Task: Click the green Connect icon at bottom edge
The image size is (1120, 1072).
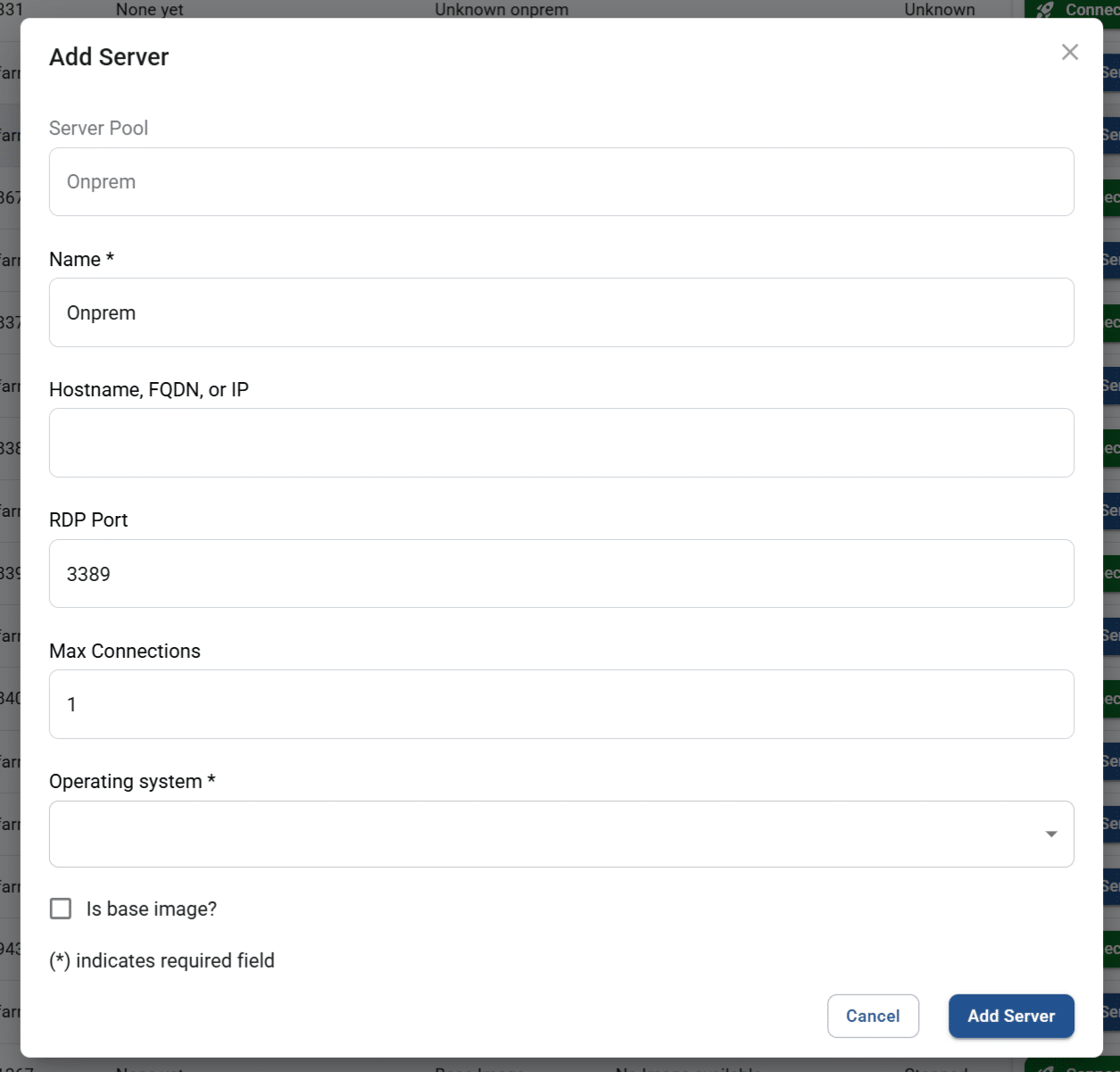Action: [x=1047, y=1067]
